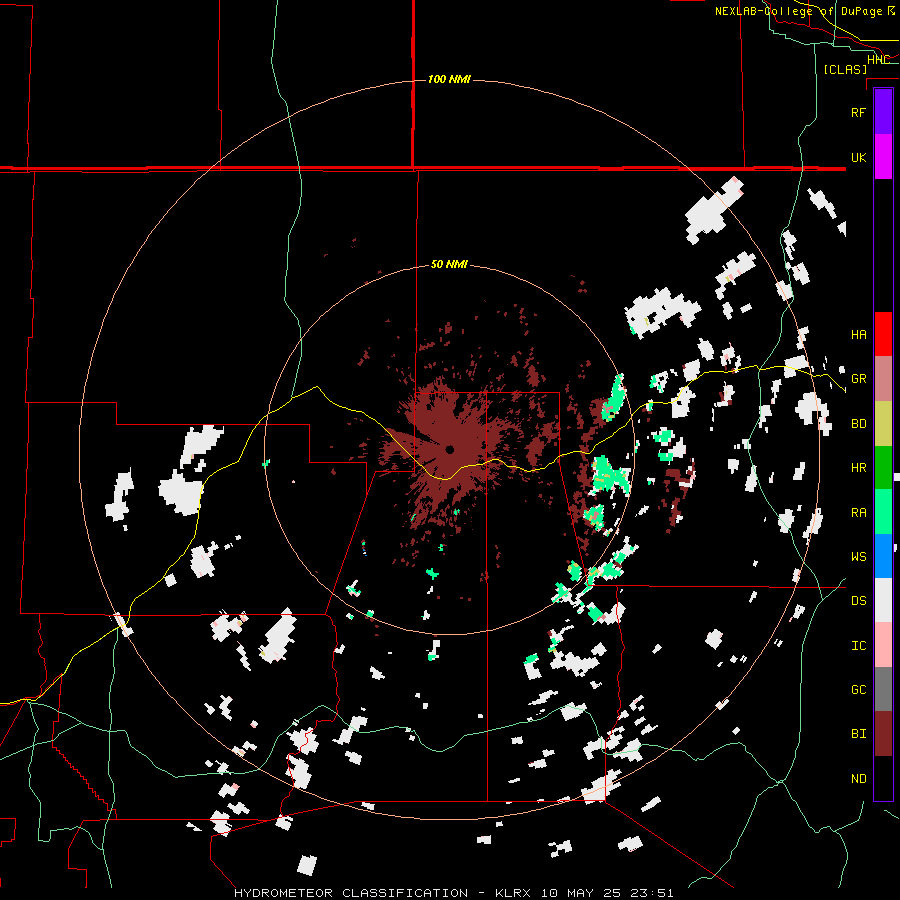This screenshot has height=900, width=900.
Task: Select the gray GC legend swatch
Action: (883, 689)
